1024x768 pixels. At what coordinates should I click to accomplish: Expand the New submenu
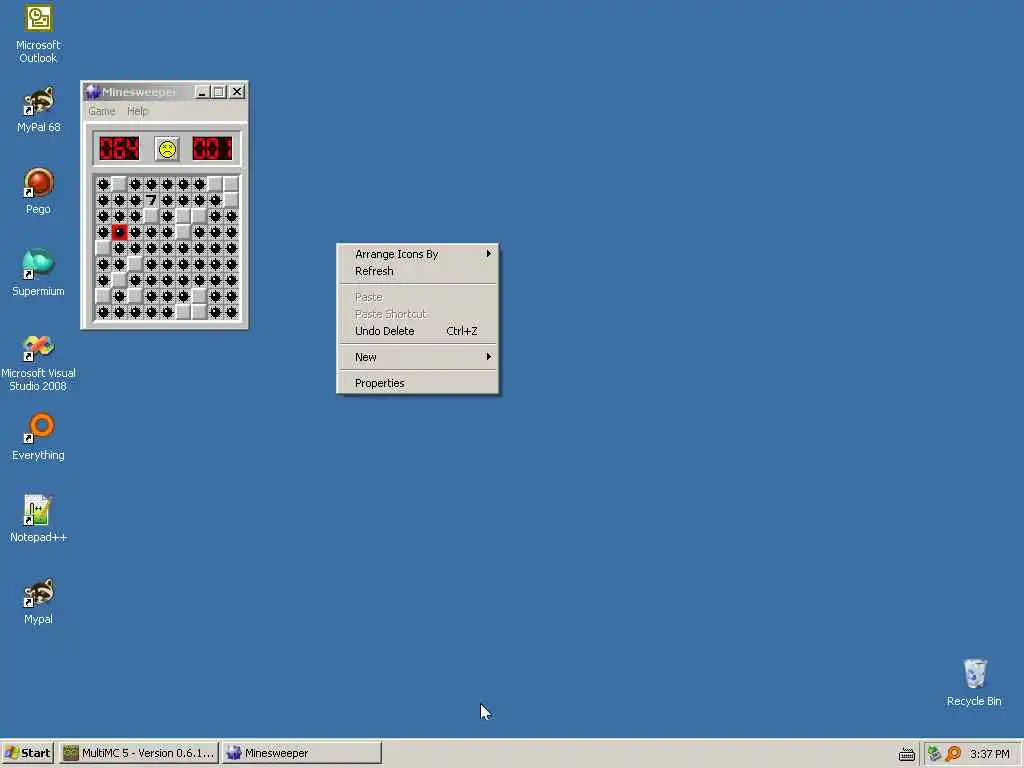tap(417, 357)
